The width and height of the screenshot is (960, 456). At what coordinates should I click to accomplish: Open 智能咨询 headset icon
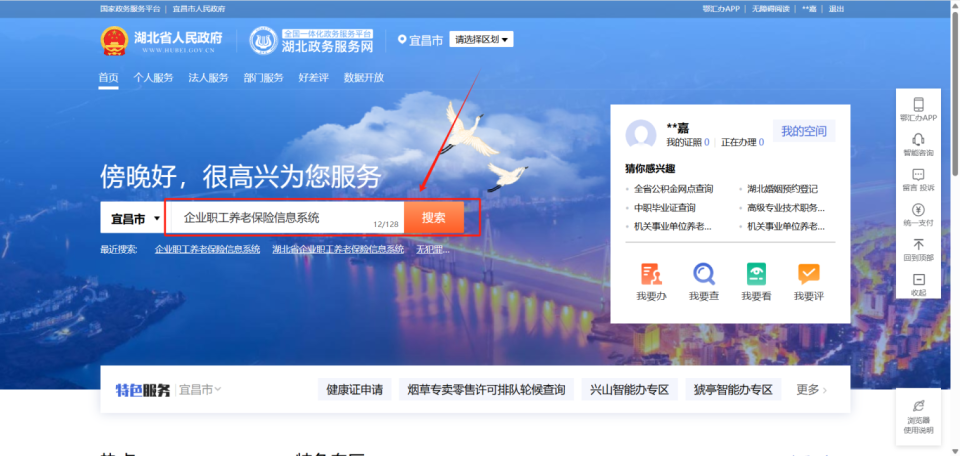[x=918, y=139]
